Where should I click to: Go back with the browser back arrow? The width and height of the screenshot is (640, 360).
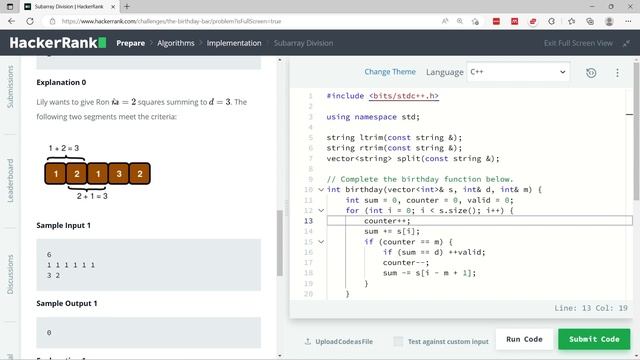pyautogui.click(x=11, y=21)
